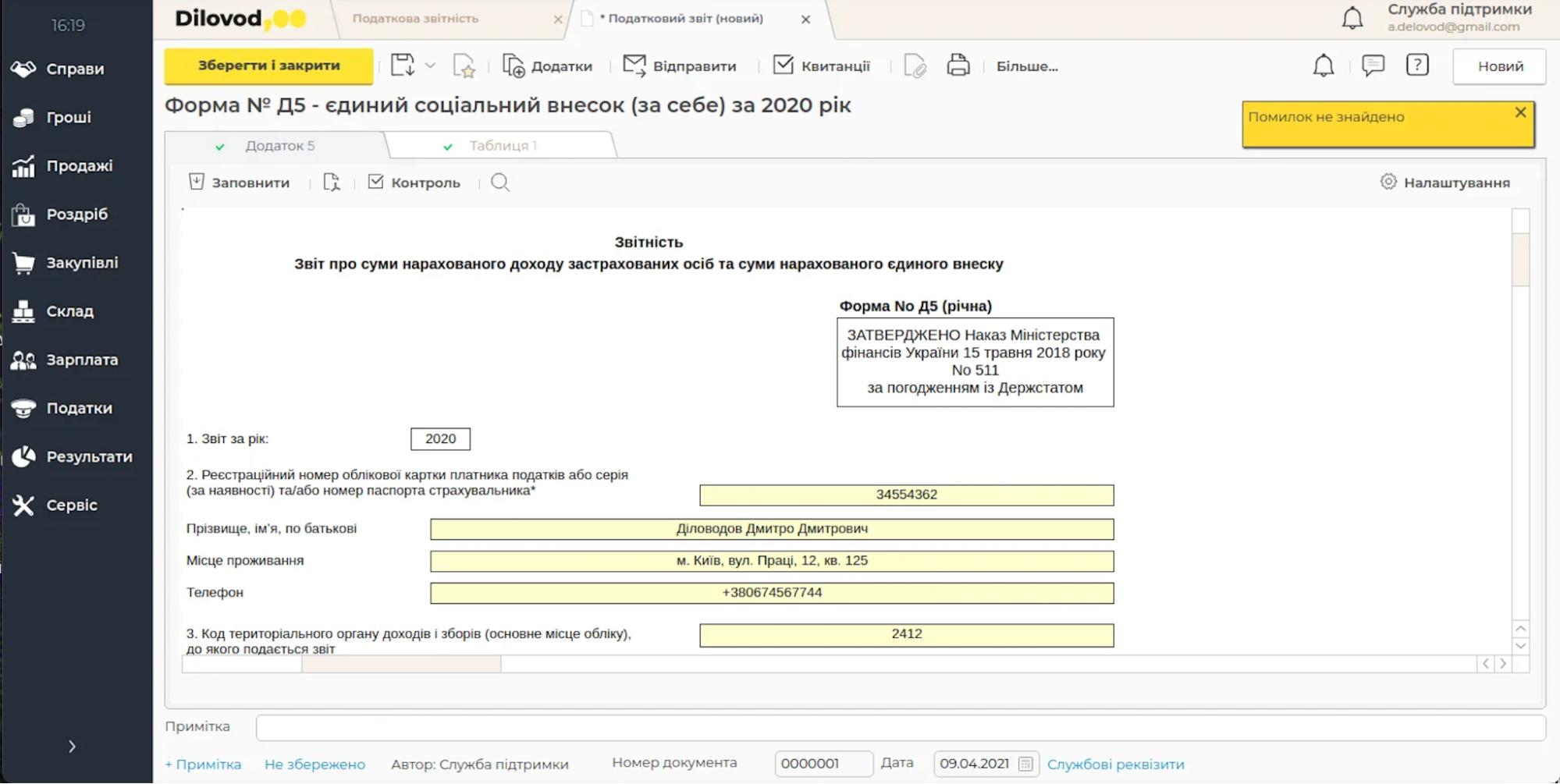Click the magnifier search icon
Image resolution: width=1560 pixels, height=784 pixels.
(x=500, y=183)
